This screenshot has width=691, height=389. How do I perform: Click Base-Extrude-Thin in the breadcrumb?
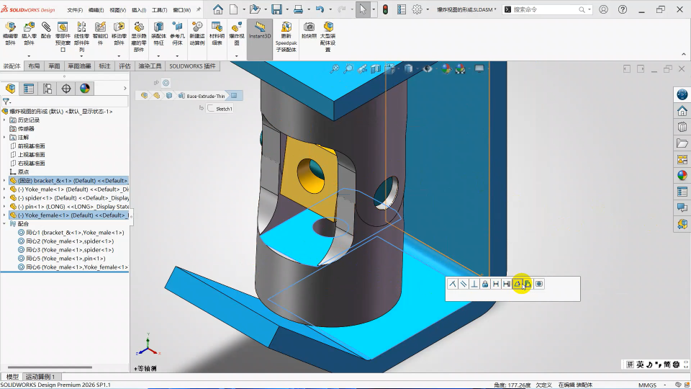[205, 96]
